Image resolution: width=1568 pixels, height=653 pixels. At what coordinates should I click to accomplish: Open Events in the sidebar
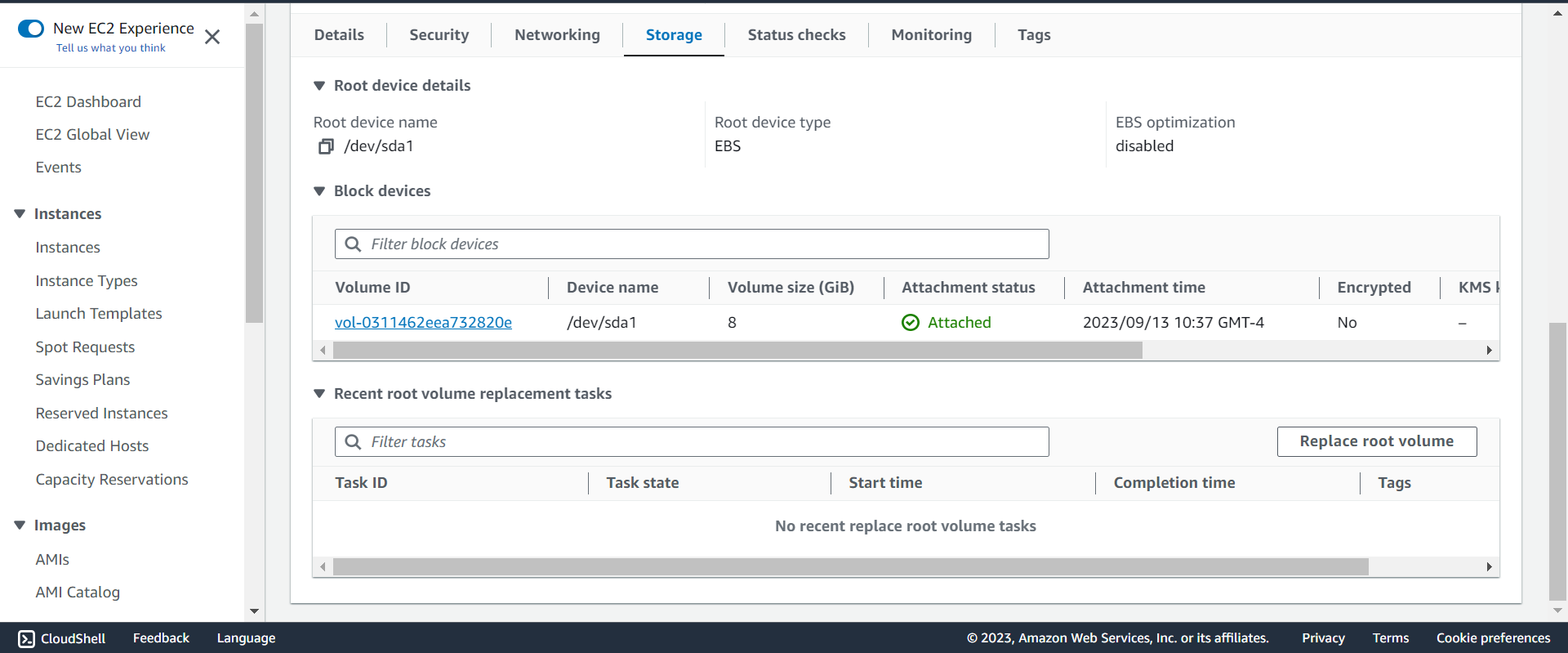point(58,168)
